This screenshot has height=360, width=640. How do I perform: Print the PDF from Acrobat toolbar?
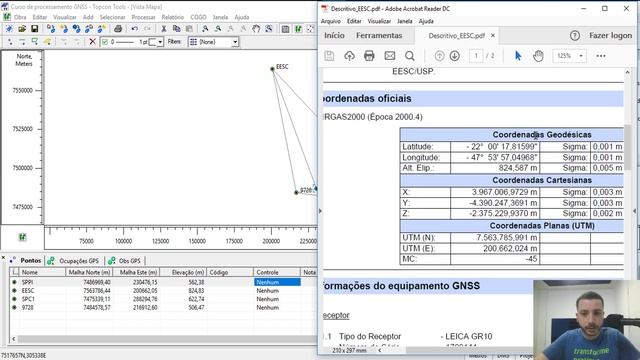[369, 56]
